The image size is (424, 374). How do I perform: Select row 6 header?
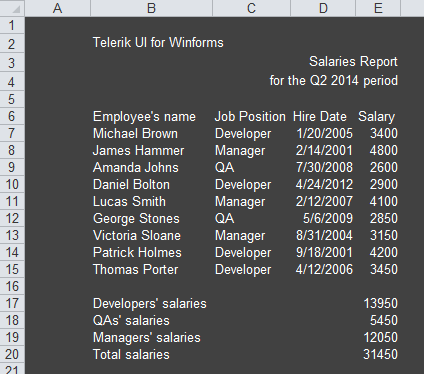pyautogui.click(x=12, y=116)
